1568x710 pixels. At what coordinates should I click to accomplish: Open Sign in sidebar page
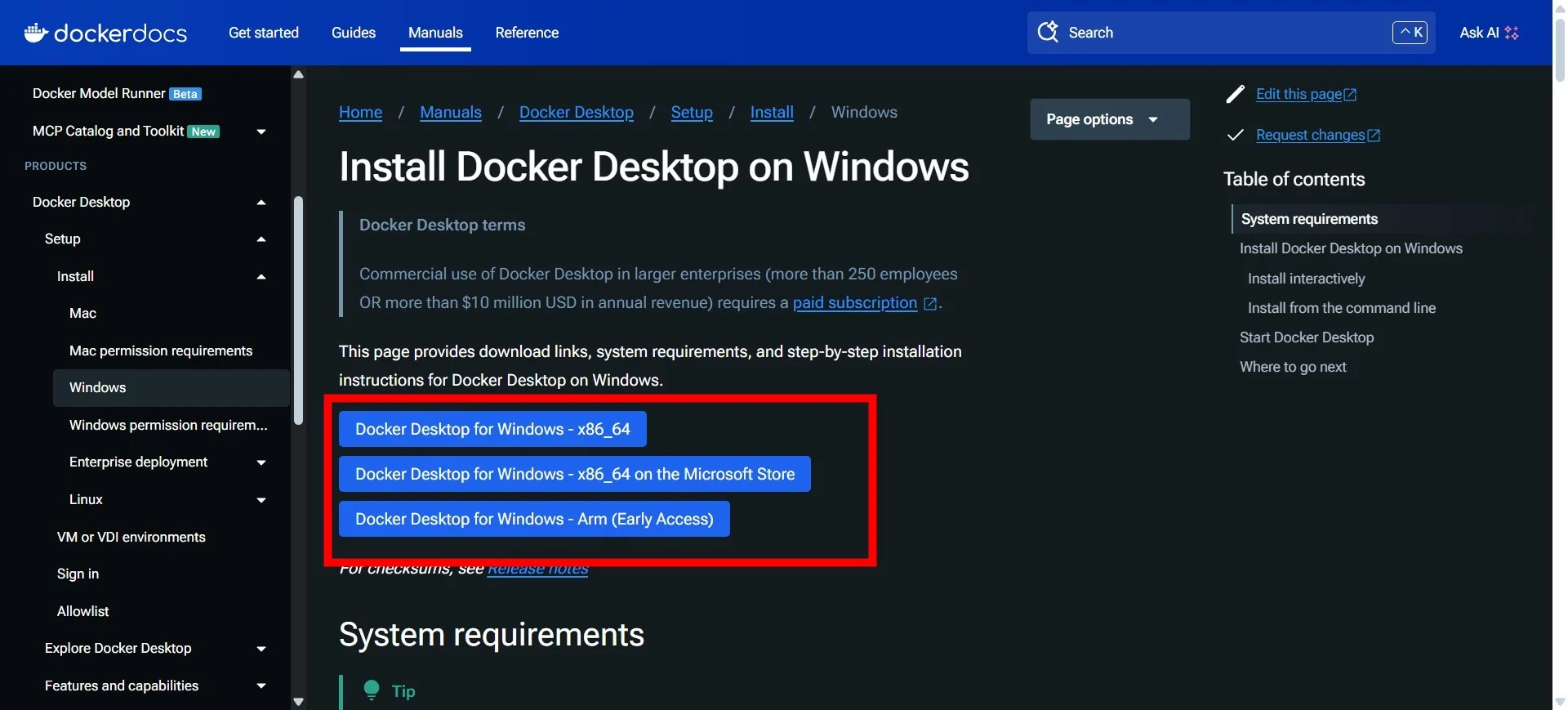tap(78, 574)
